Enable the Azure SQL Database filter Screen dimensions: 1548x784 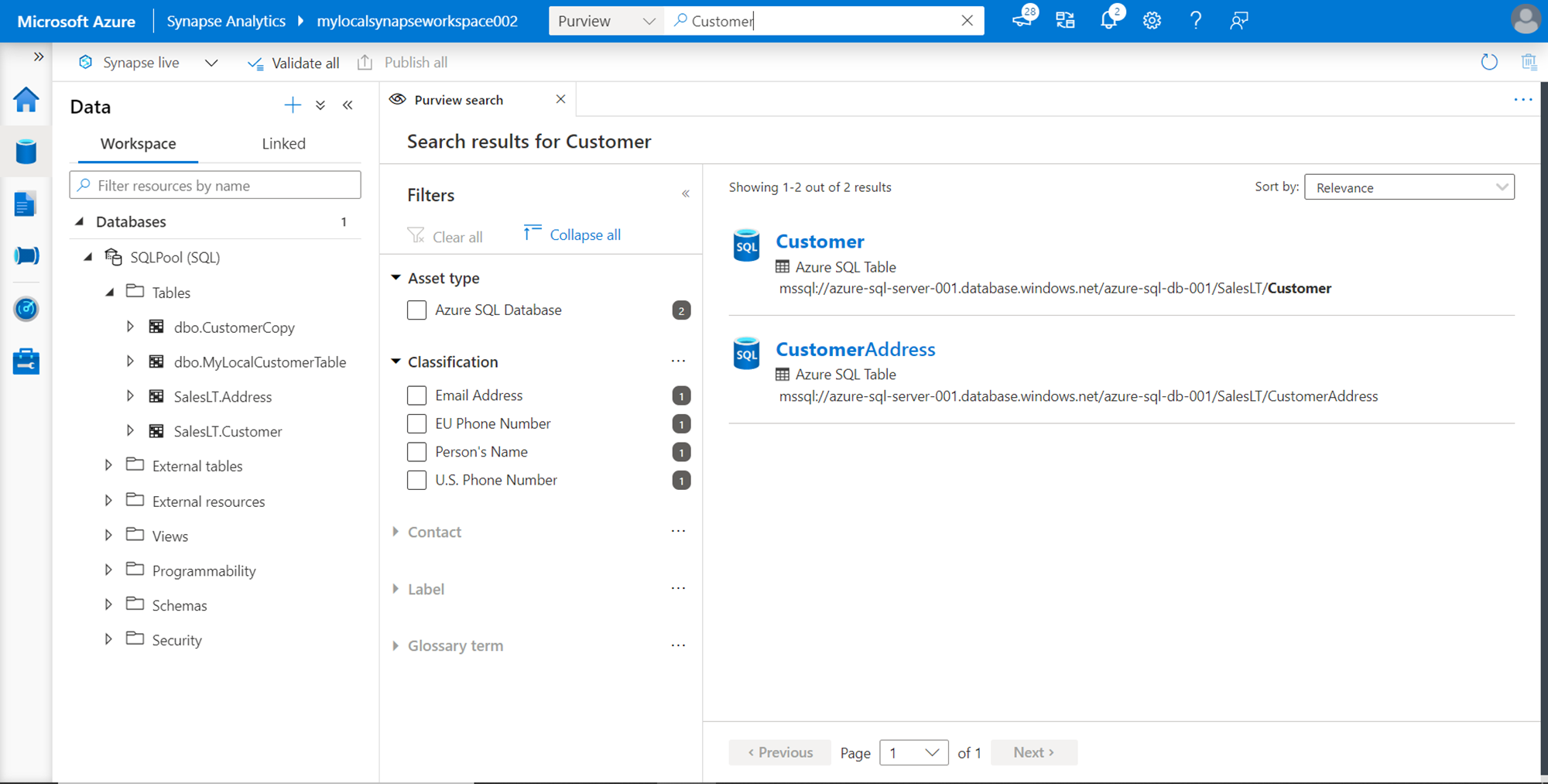click(x=417, y=310)
